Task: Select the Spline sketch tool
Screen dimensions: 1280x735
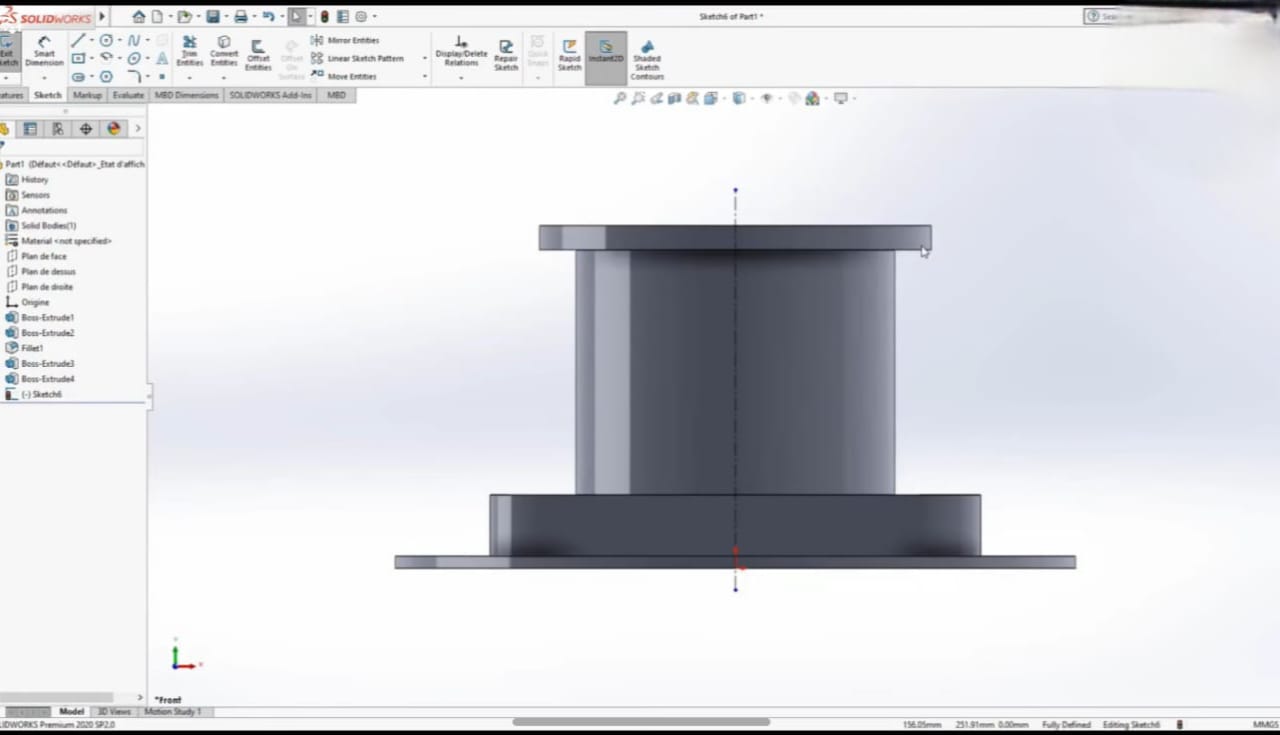Action: click(x=134, y=41)
